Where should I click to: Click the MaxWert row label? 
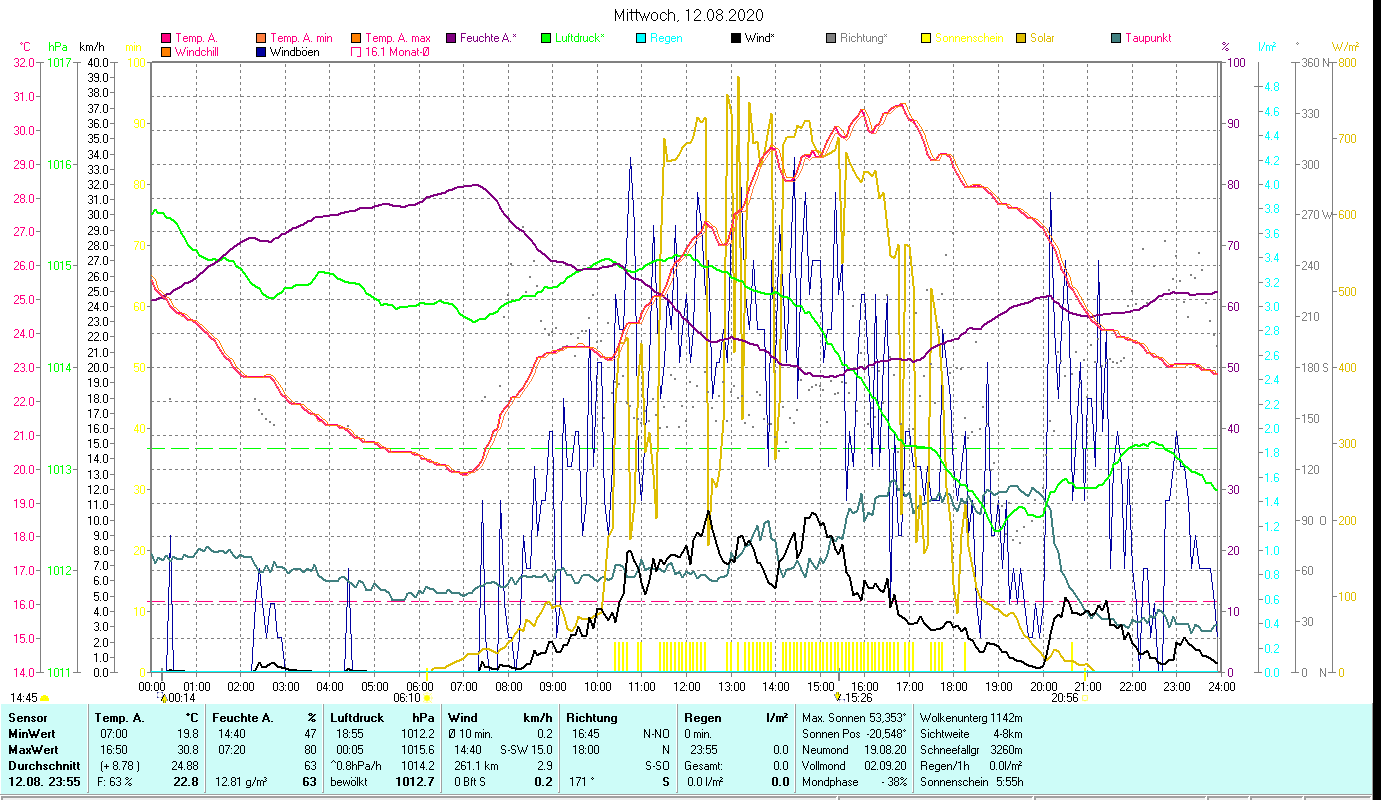coord(33,749)
